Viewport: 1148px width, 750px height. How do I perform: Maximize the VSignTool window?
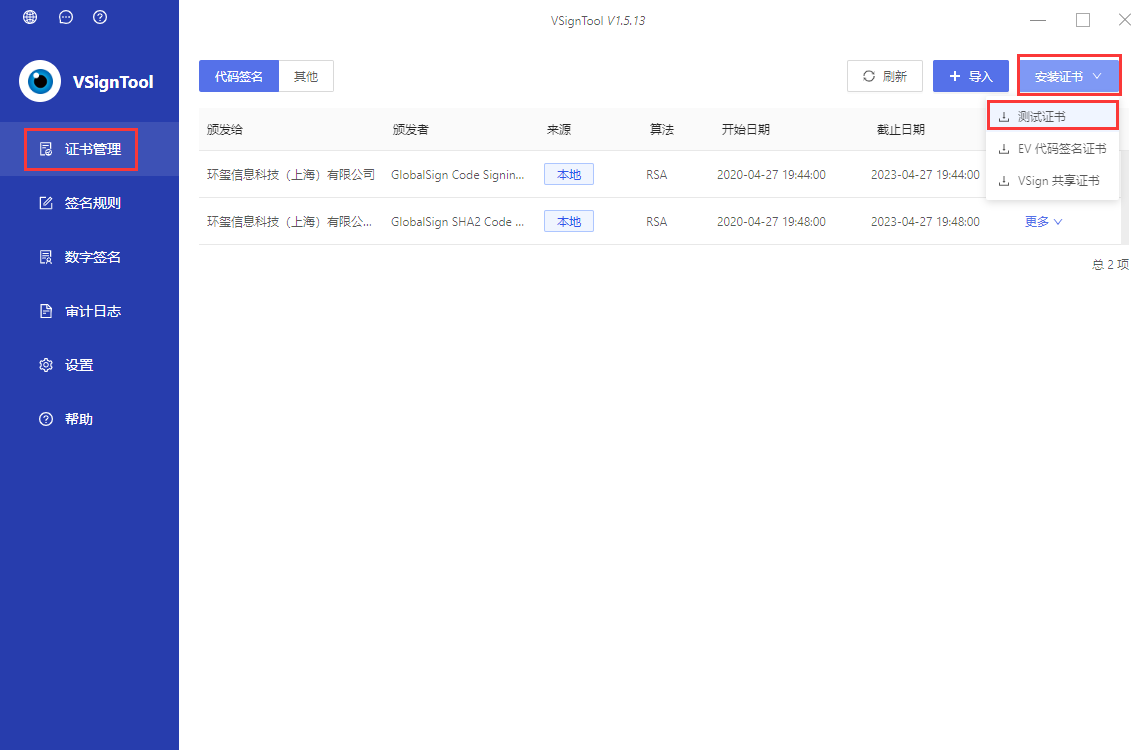[x=1083, y=20]
